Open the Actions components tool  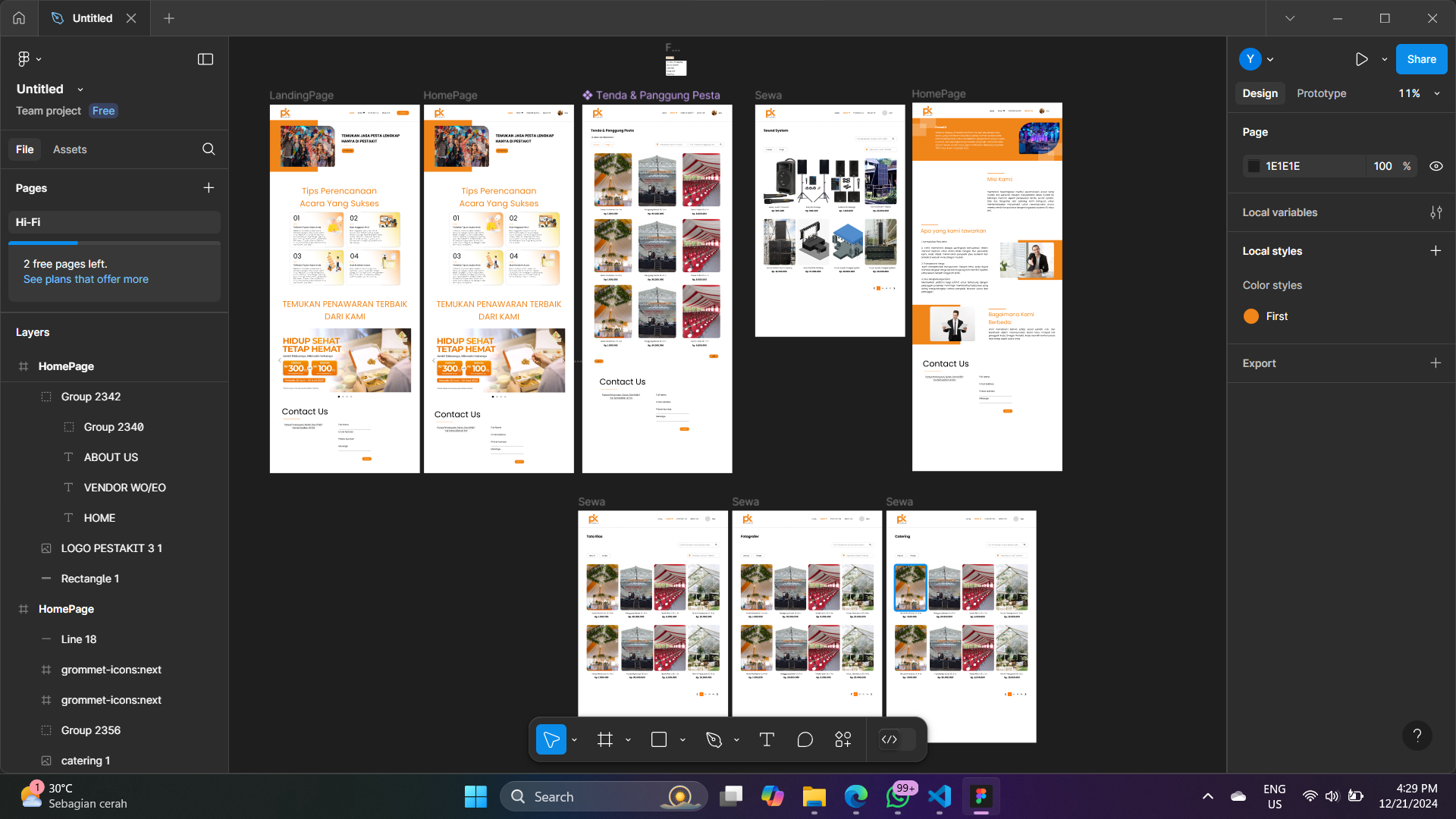(x=843, y=739)
